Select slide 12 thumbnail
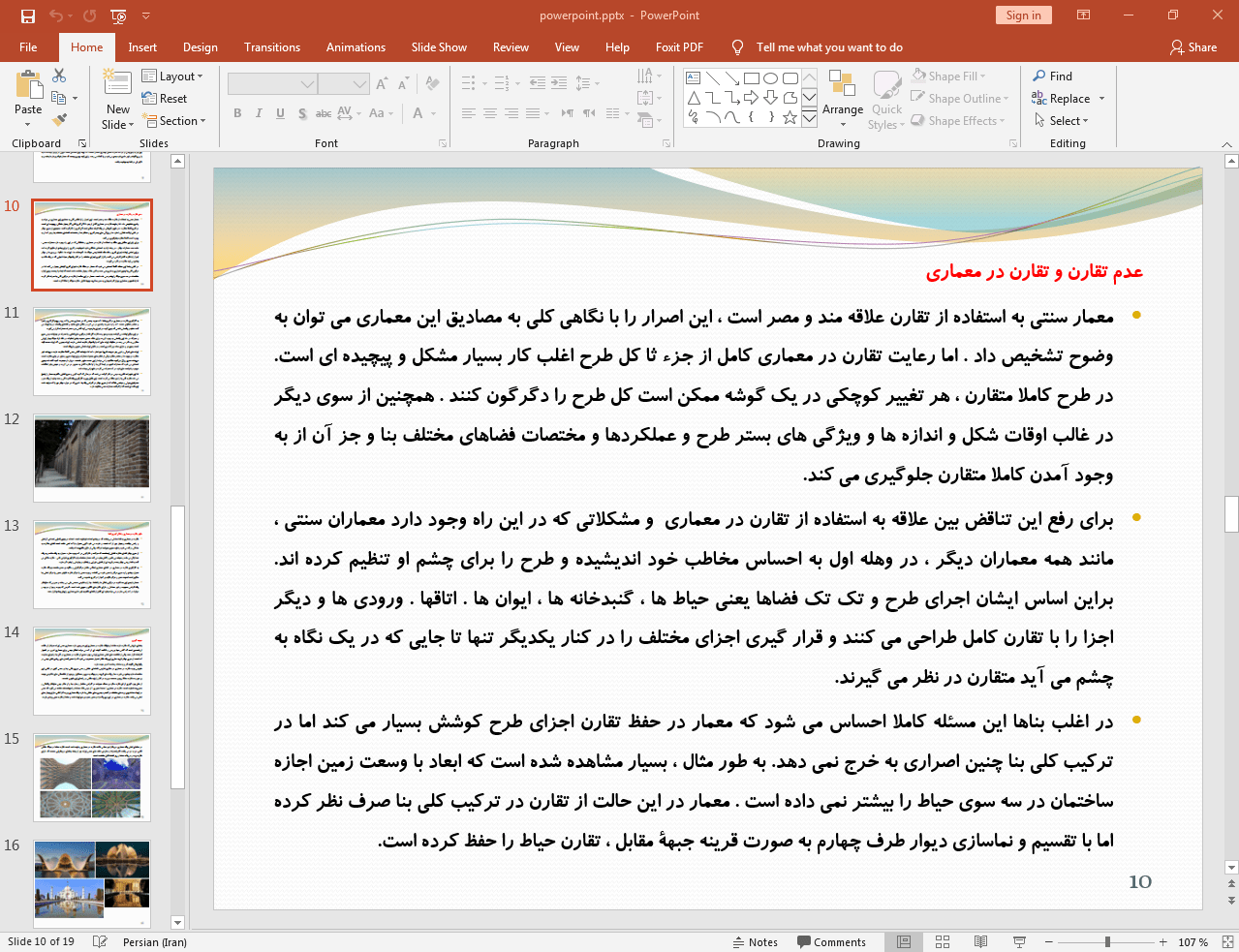Viewport: 1239px width, 952px height. click(92, 458)
